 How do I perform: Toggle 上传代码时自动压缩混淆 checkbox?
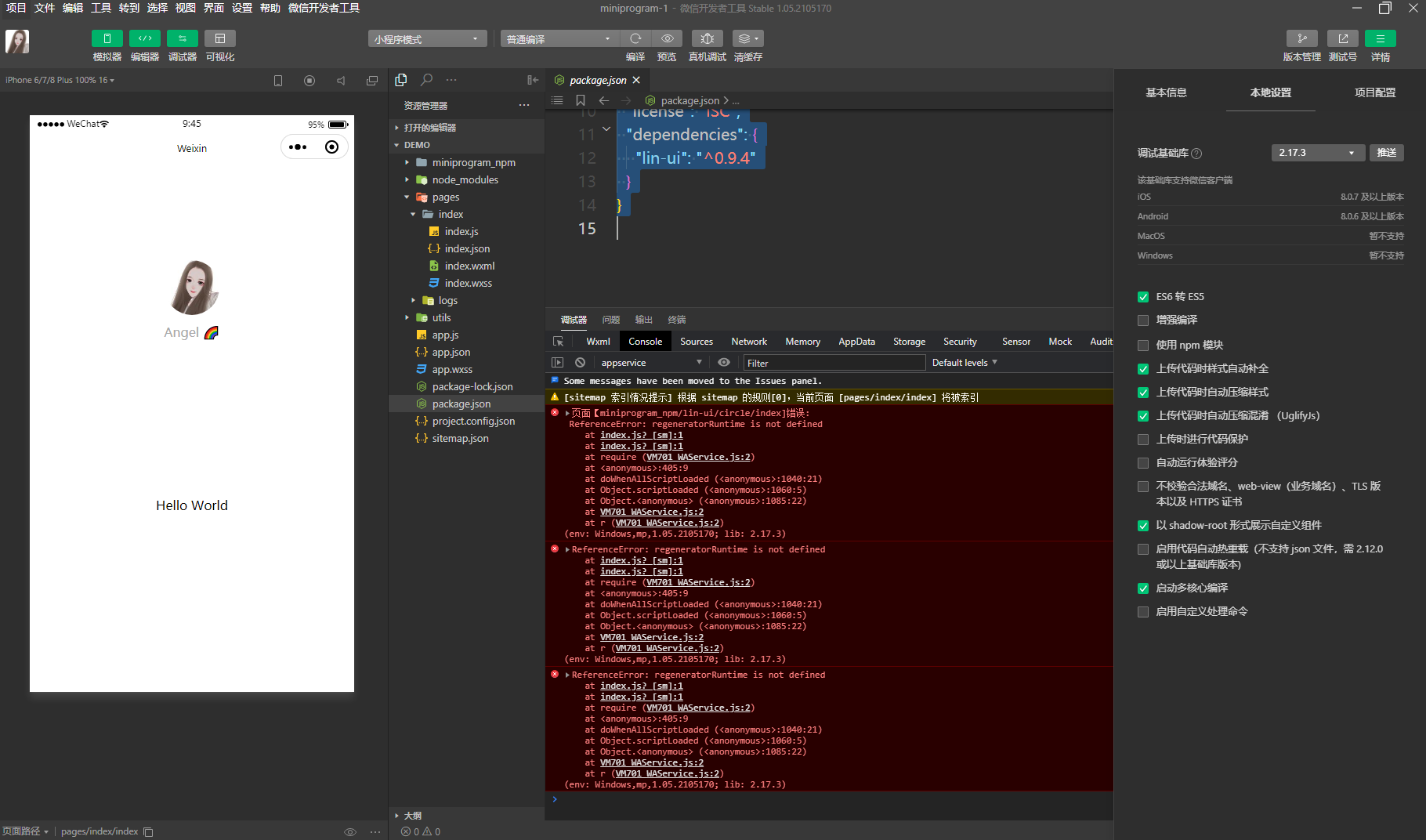pos(1143,416)
